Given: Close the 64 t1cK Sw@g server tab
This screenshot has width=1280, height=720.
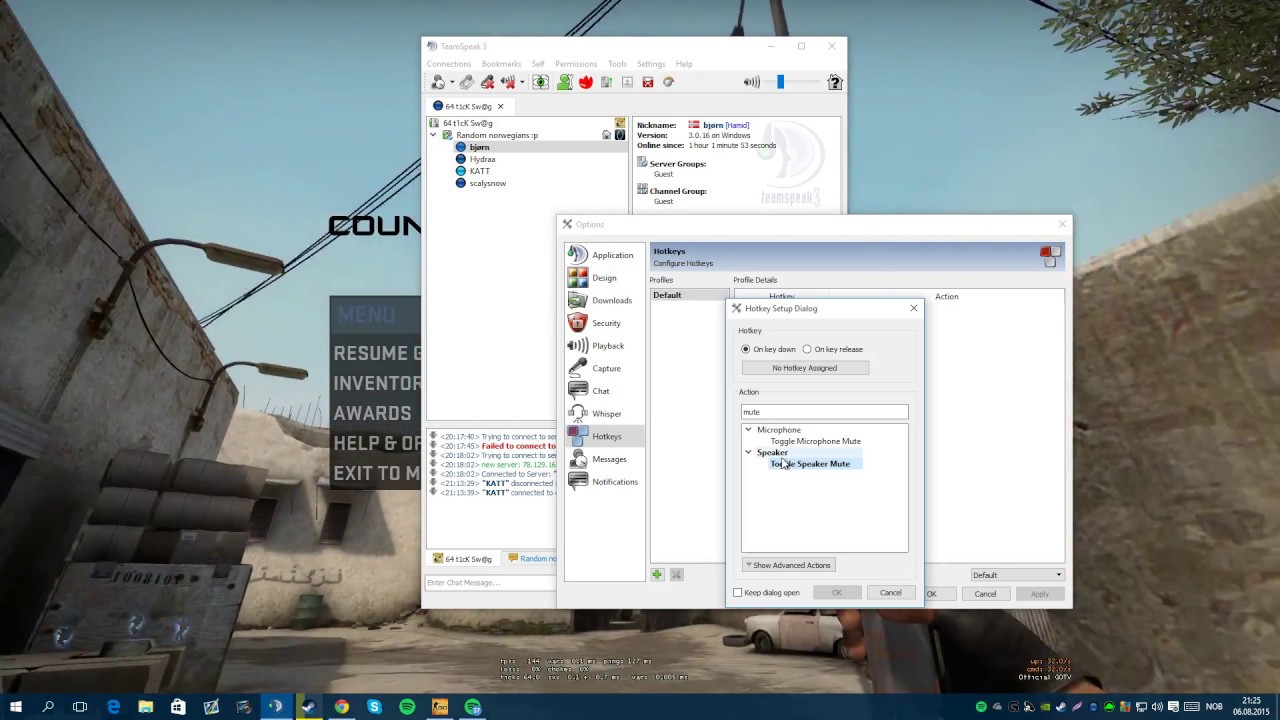Looking at the screenshot, I should pos(501,106).
